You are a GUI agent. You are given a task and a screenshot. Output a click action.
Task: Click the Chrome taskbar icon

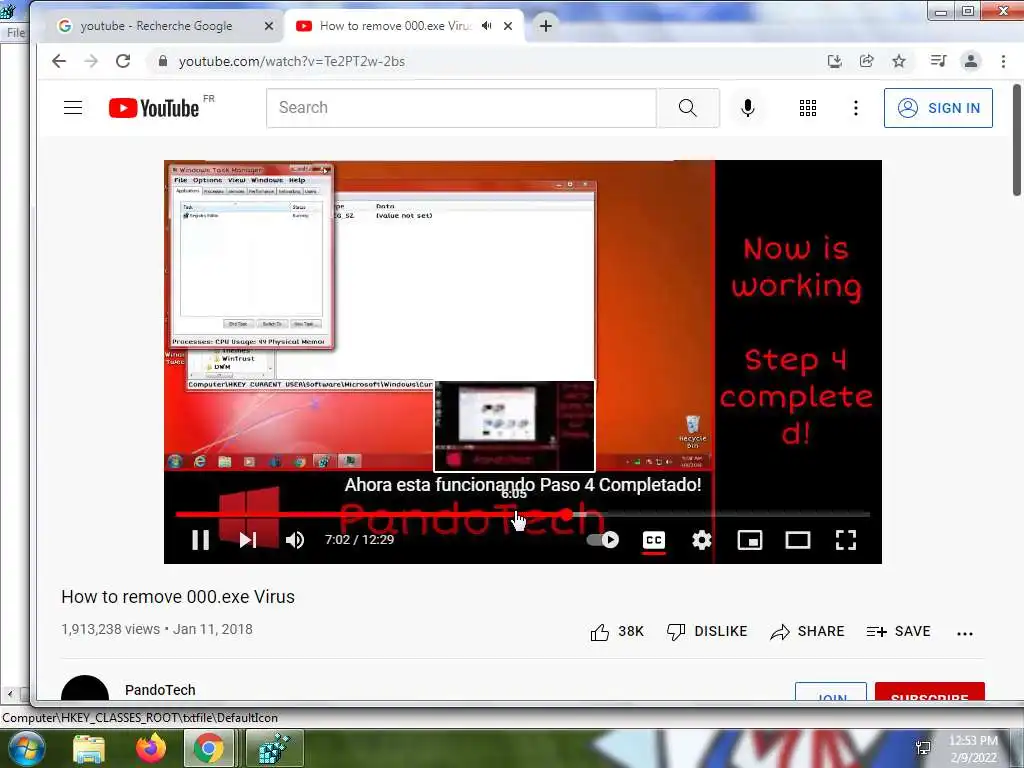[x=209, y=749]
